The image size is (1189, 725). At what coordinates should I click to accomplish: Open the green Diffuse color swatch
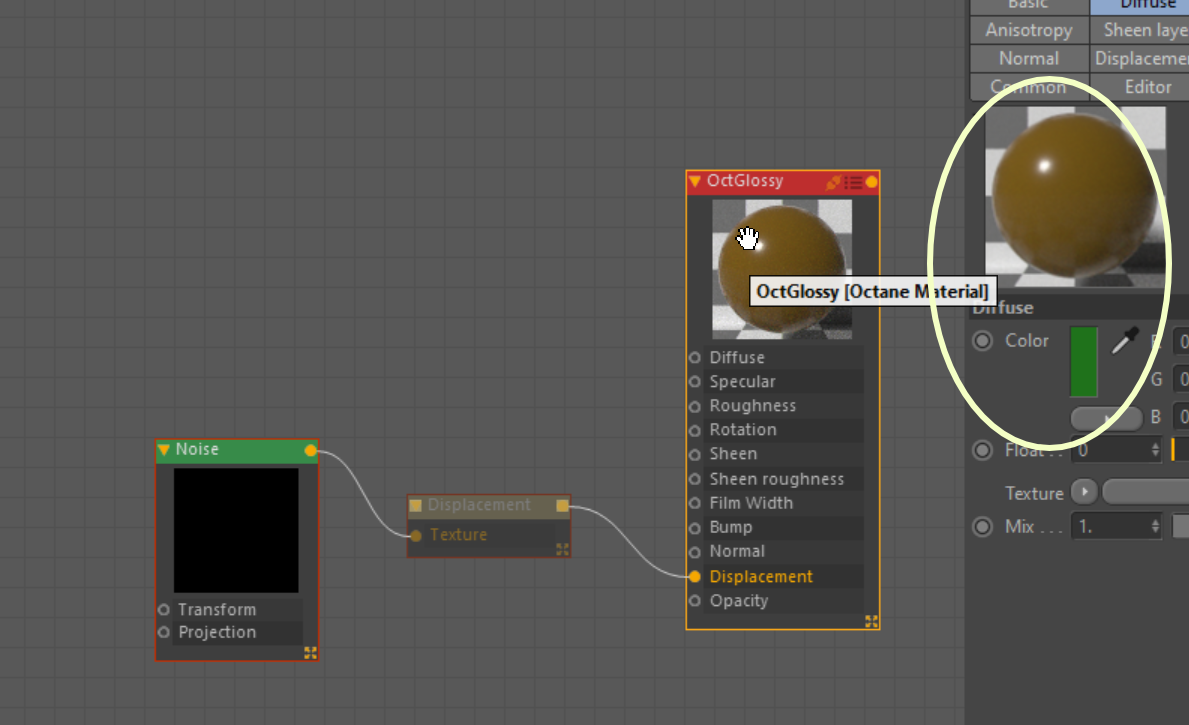[1084, 362]
